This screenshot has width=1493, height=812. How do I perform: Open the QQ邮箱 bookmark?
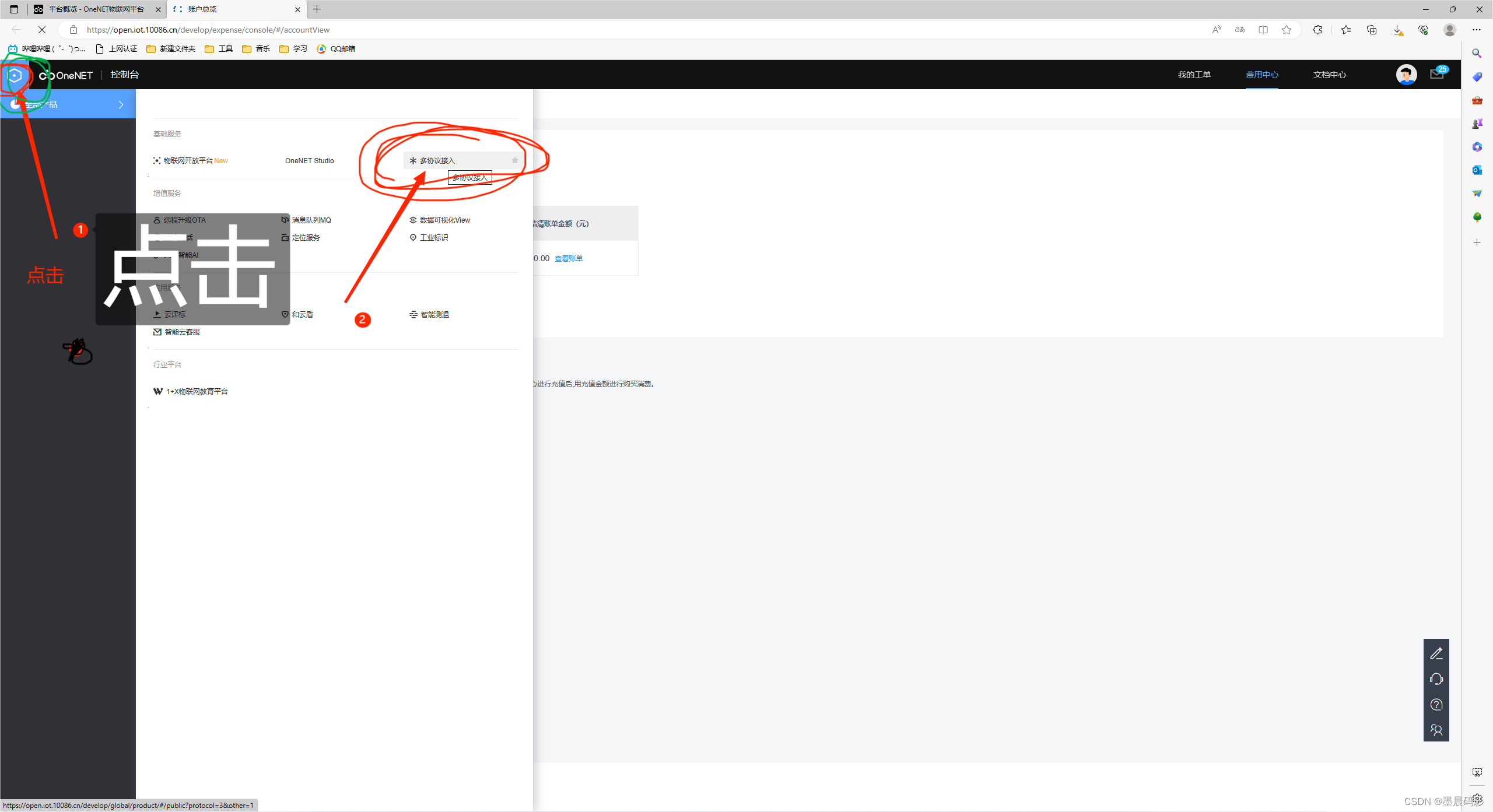click(x=336, y=49)
